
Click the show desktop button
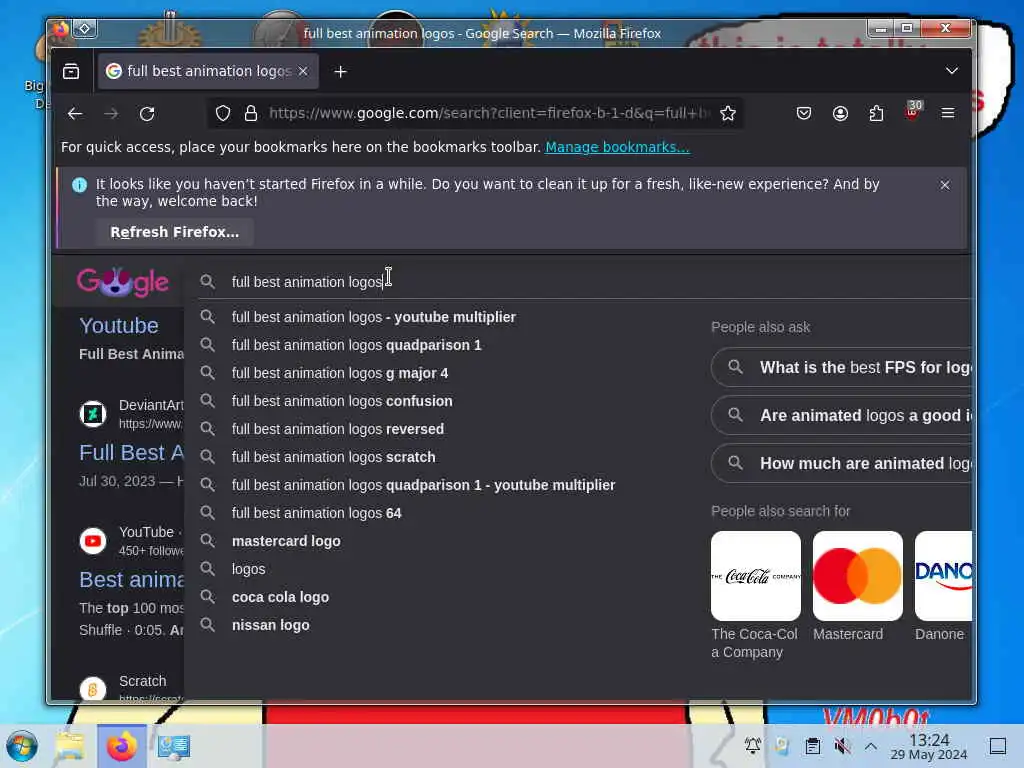pyautogui.click(x=998, y=746)
